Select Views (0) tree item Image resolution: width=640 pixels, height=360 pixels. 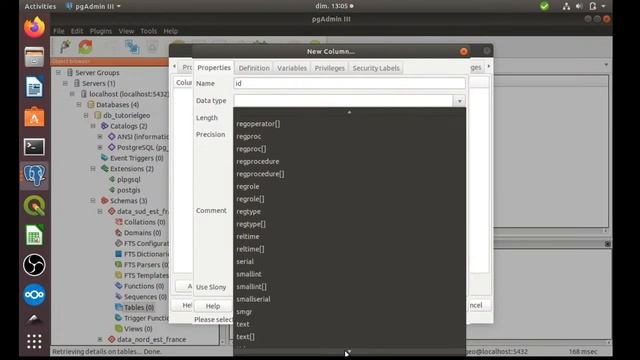(x=138, y=329)
